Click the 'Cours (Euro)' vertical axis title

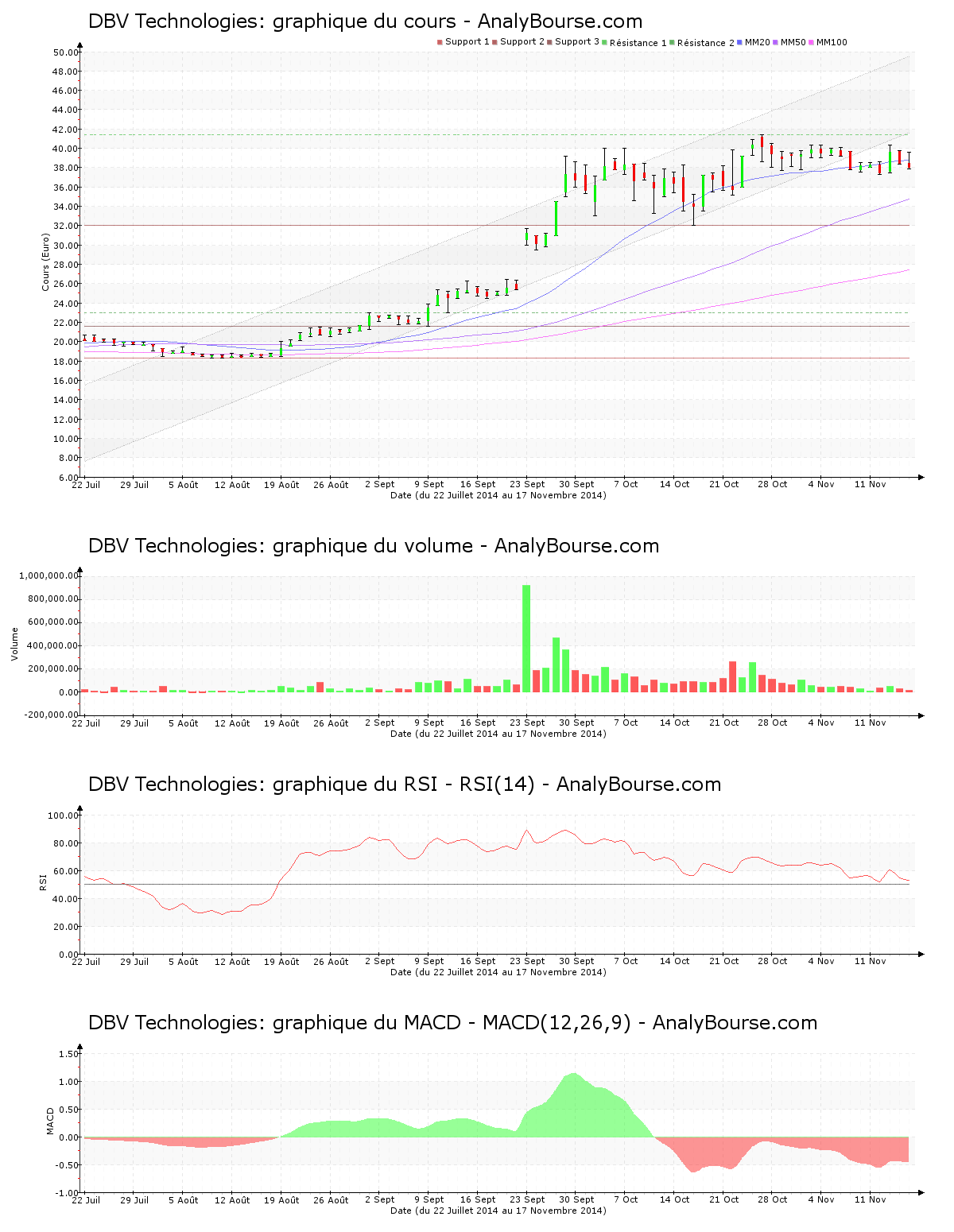46,262
